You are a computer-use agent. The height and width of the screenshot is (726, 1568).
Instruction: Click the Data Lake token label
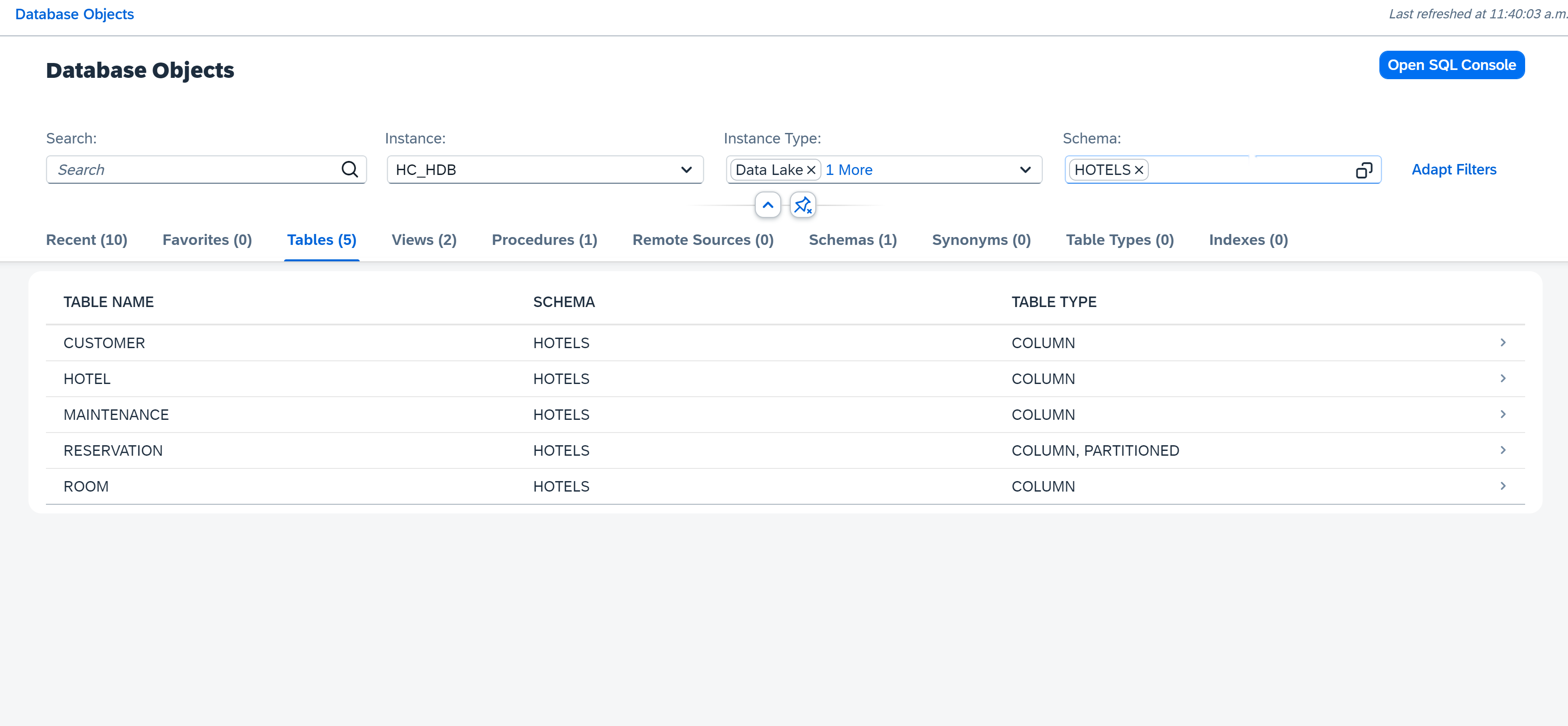pos(769,170)
